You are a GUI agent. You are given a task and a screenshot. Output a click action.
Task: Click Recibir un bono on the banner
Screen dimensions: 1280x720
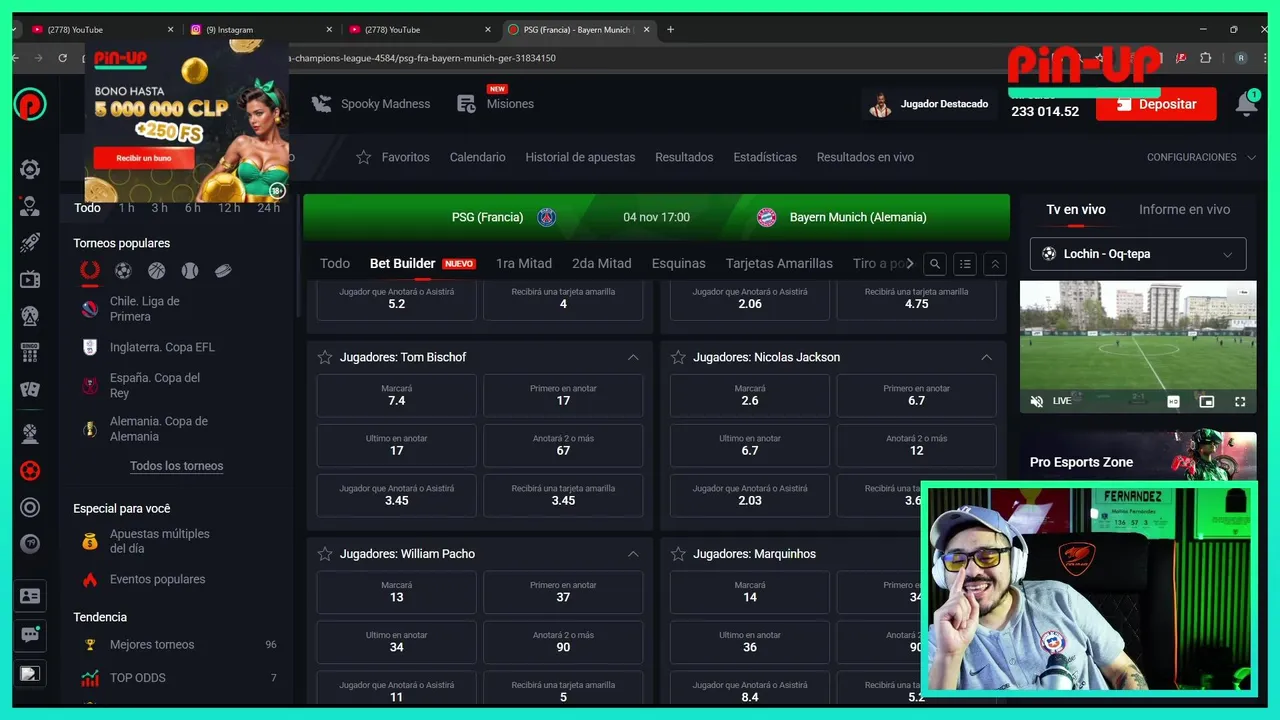point(144,158)
